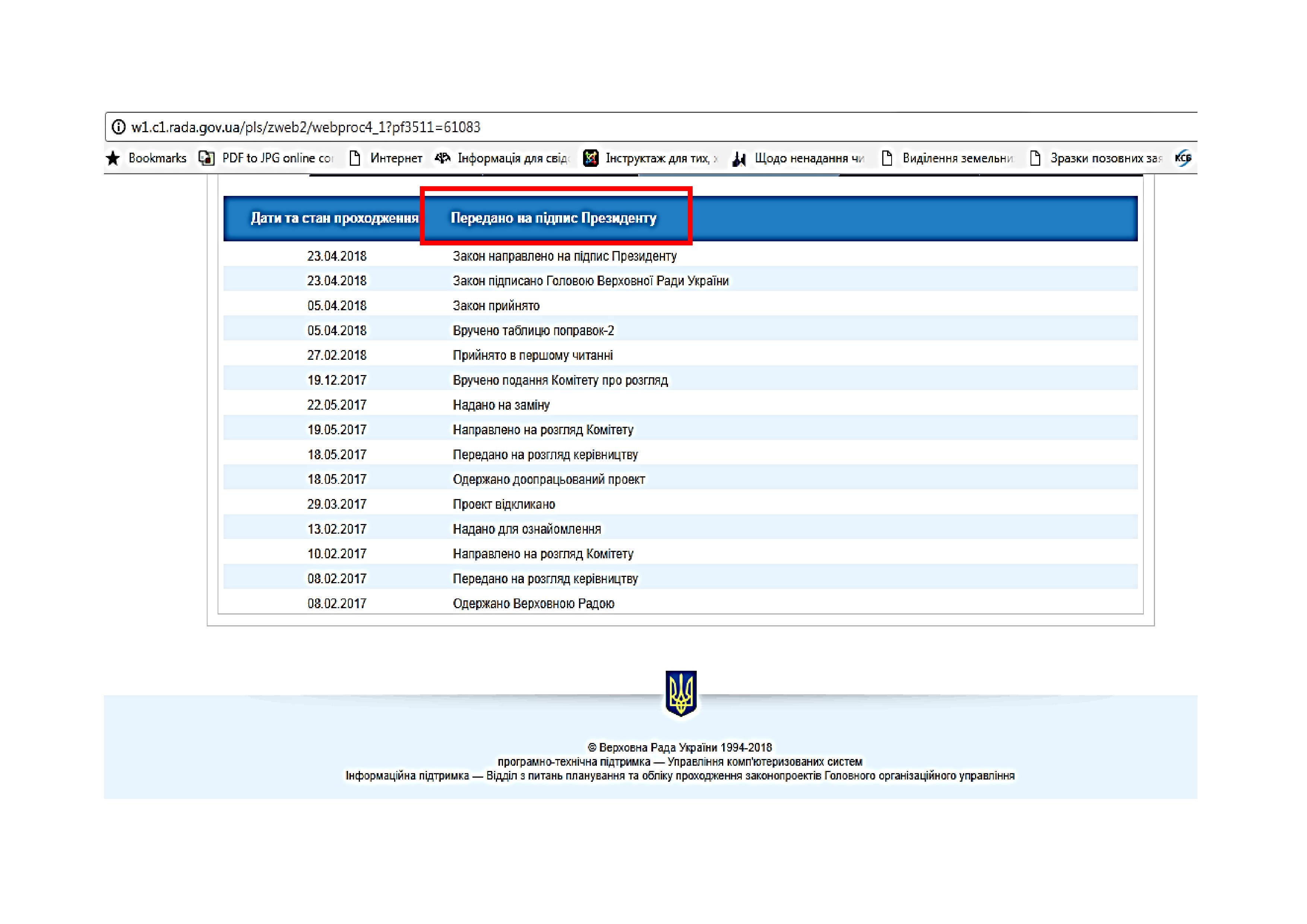Select Направлено на розгляд Комітету dated 19.05.2017
The height and width of the screenshot is (924, 1307).
click(x=543, y=429)
